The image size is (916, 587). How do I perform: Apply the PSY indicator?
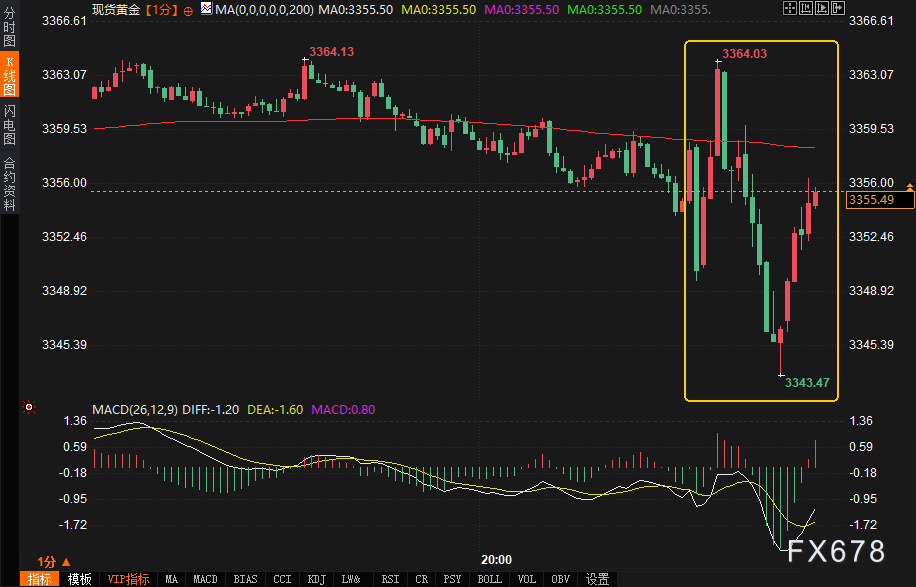[x=452, y=579]
